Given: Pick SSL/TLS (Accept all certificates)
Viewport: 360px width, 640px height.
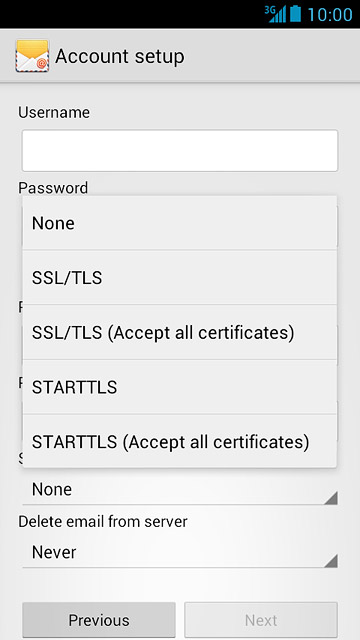Looking at the screenshot, I should [180, 332].
